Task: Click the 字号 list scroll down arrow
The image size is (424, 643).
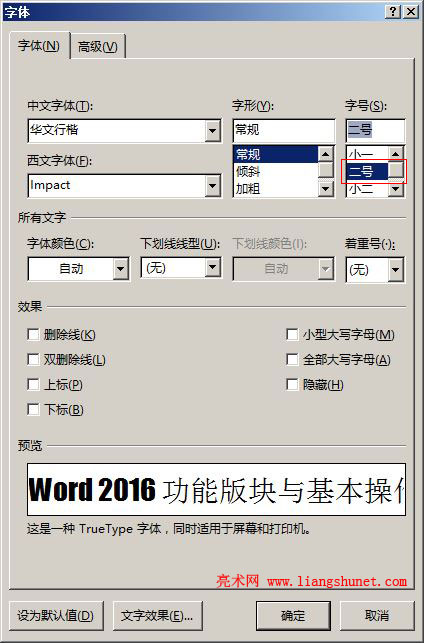Action: pyautogui.click(x=396, y=189)
